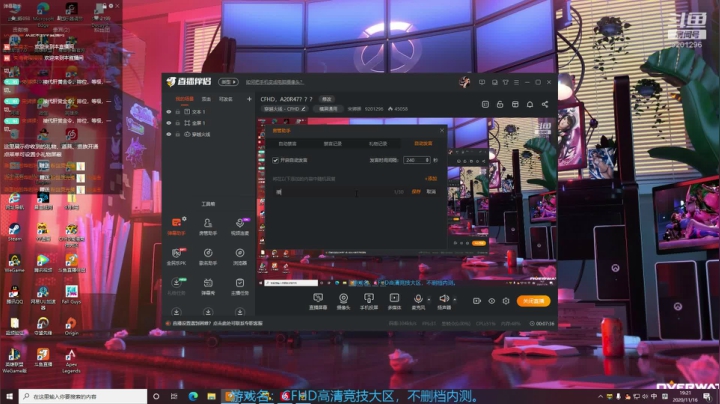Click orange +添加 link in dialog
720x404 pixels.
[431, 179]
